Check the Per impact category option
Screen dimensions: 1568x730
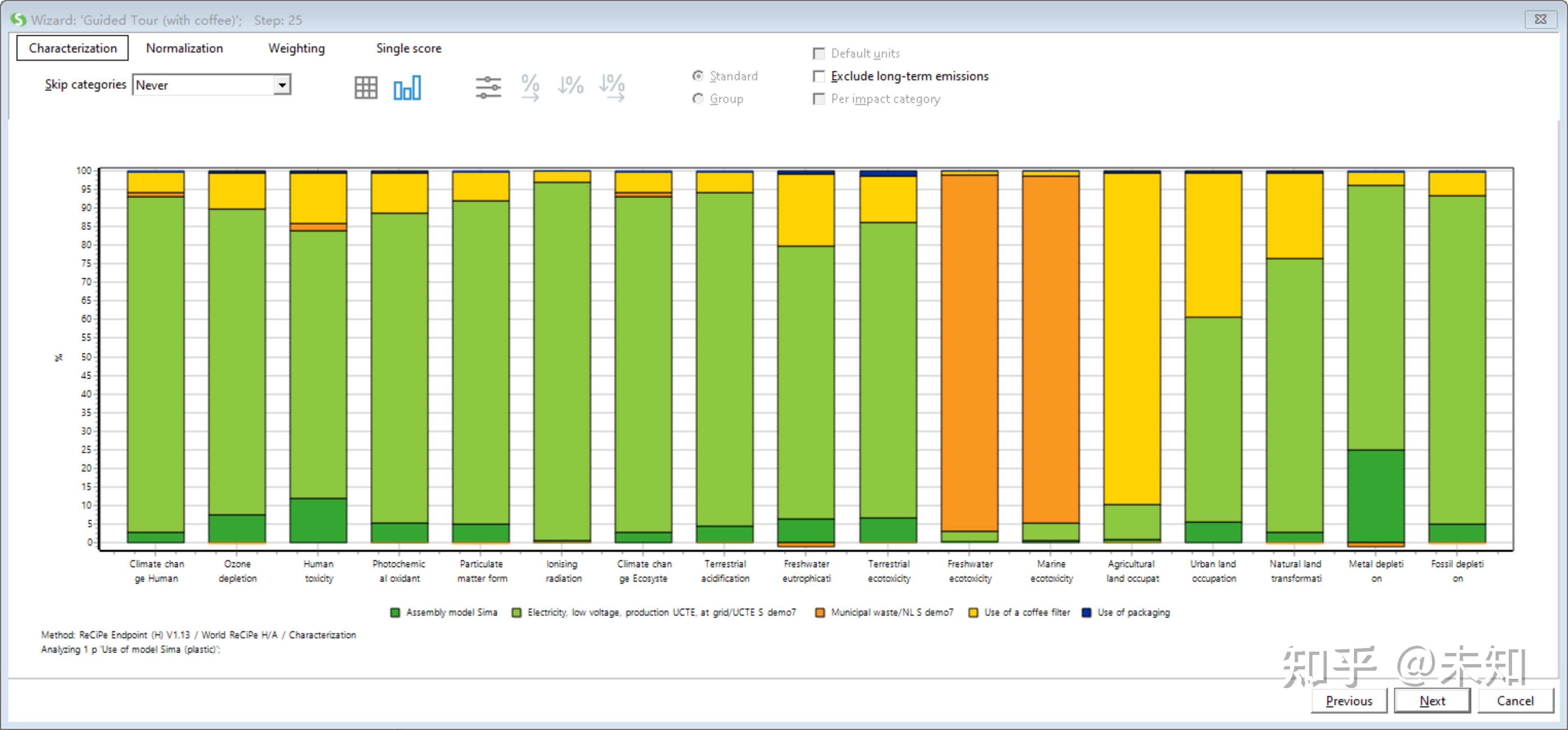tap(819, 99)
